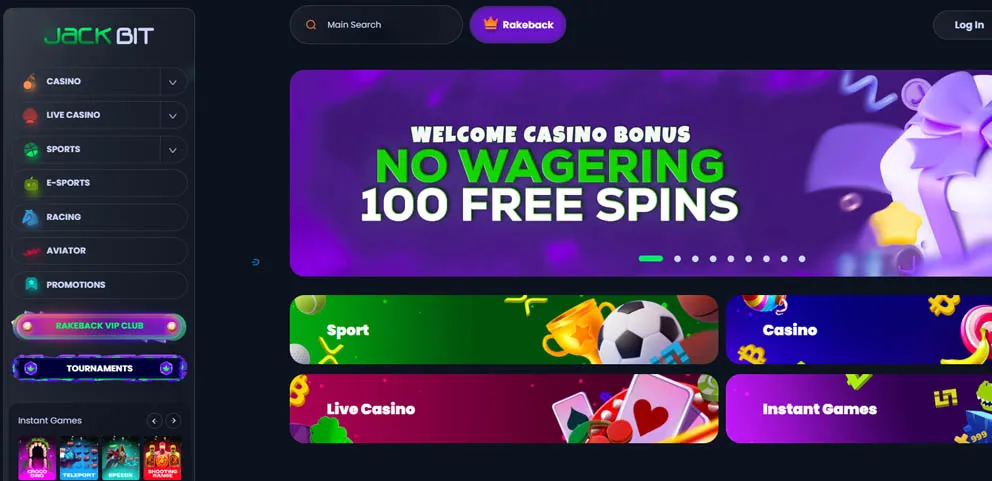Viewport: 992px width, 481px height.
Task: Click the collapse sidebar arrow icon
Action: click(x=256, y=262)
